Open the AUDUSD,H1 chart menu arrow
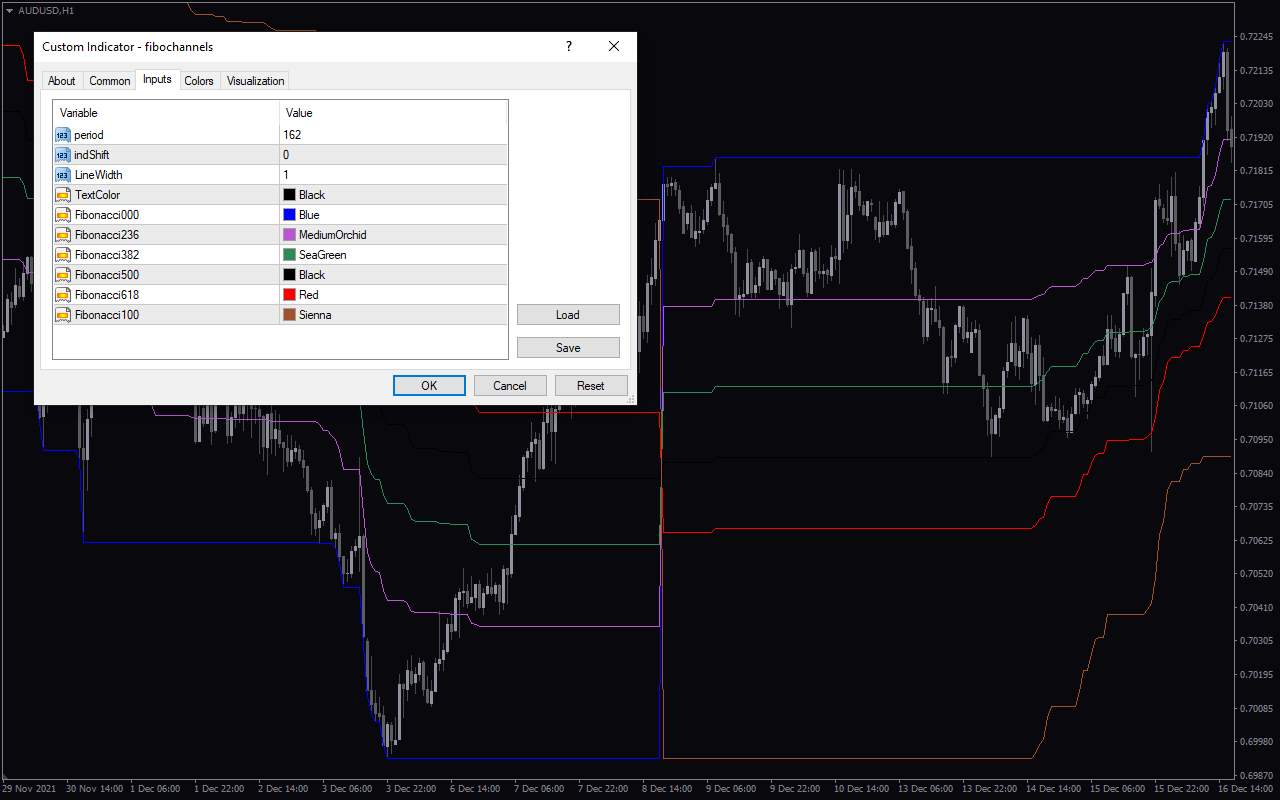 click(x=10, y=10)
